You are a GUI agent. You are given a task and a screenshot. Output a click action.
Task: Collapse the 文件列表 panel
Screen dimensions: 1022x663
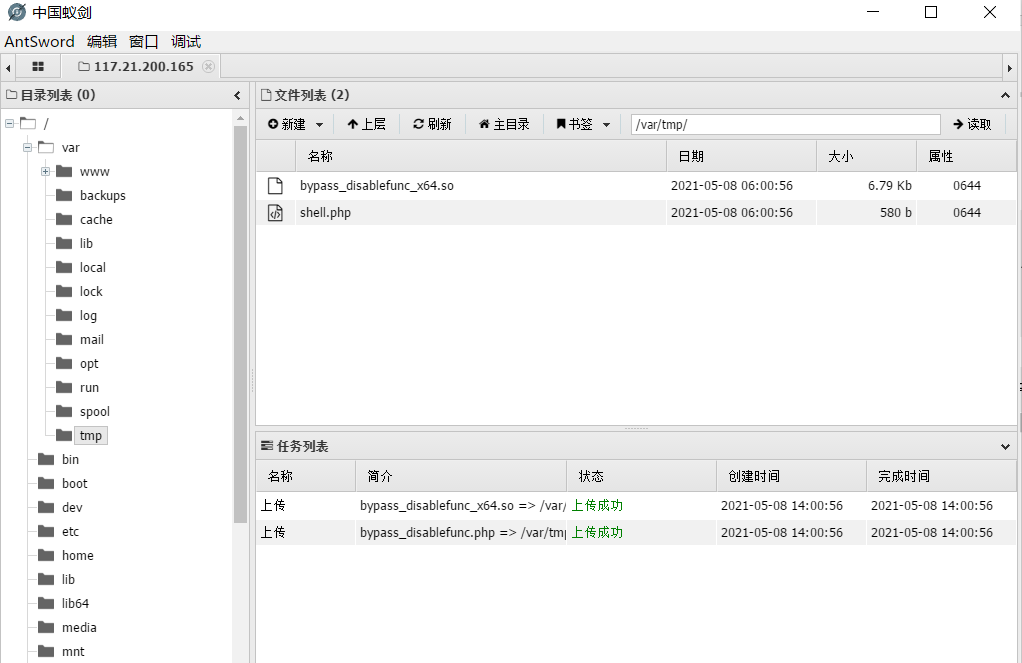(x=1005, y=96)
